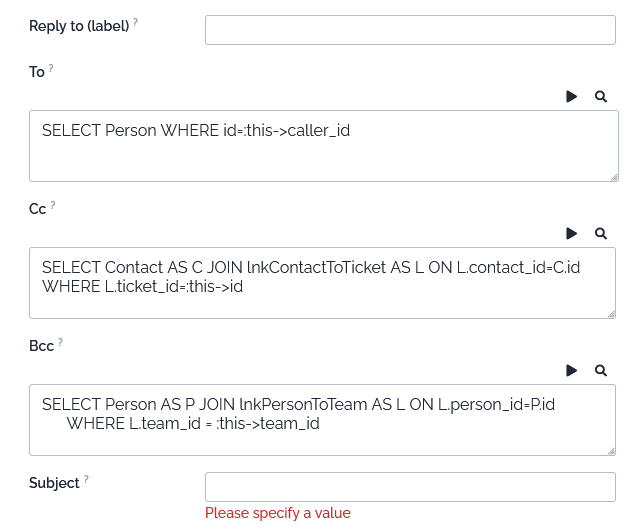The width and height of the screenshot is (636, 530).
Task: Test the Bcc query with the play icon
Action: click(572, 371)
